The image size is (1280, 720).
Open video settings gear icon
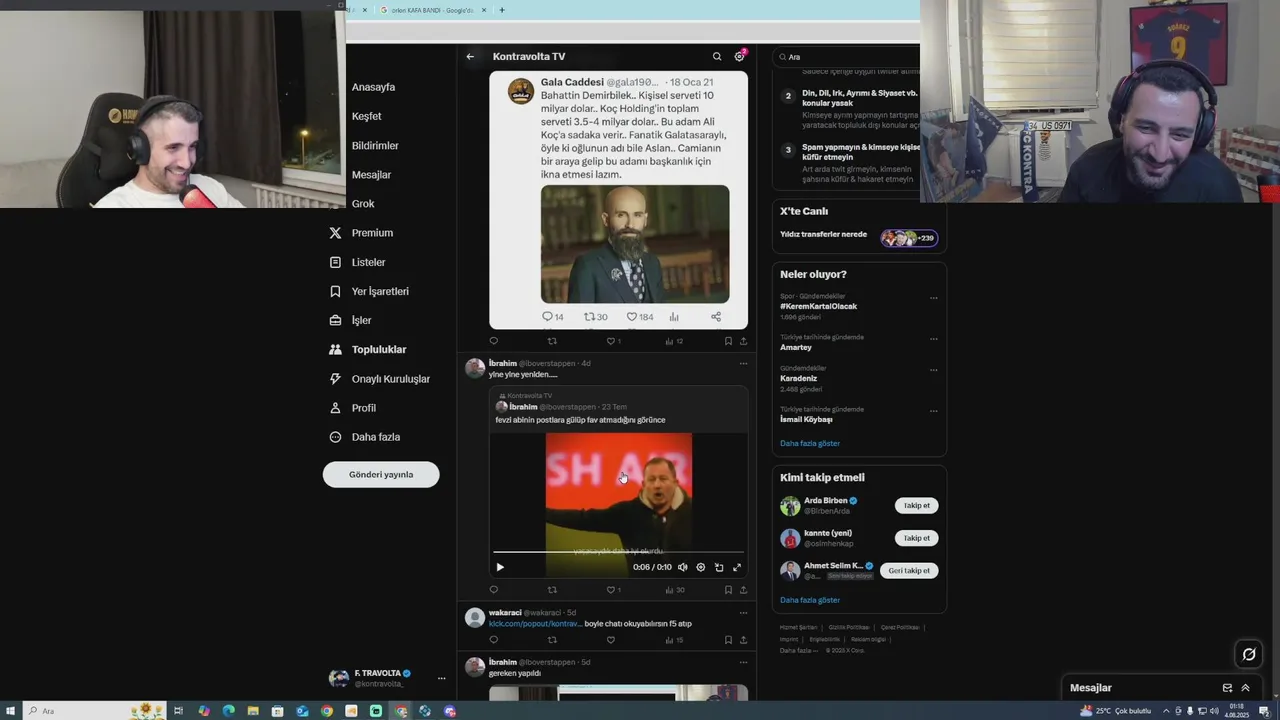click(x=701, y=567)
